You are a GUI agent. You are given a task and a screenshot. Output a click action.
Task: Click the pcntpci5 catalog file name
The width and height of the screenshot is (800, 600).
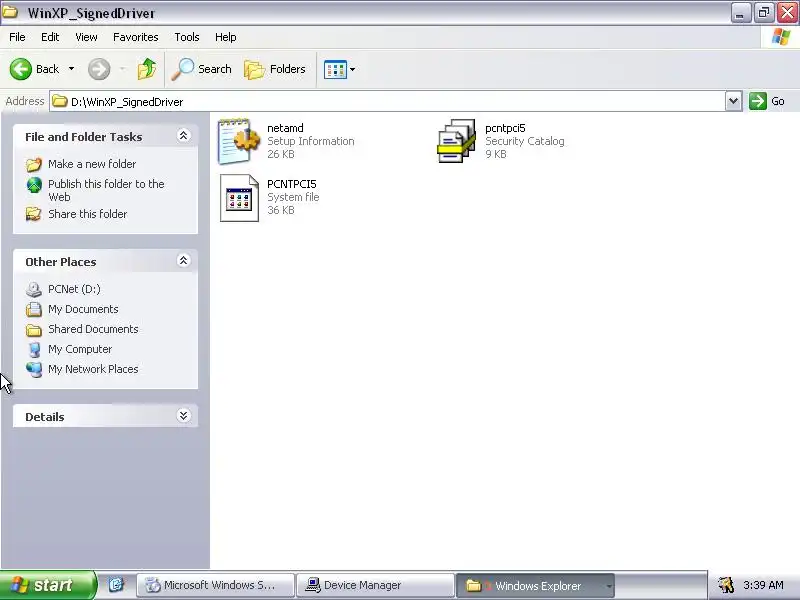click(x=505, y=128)
